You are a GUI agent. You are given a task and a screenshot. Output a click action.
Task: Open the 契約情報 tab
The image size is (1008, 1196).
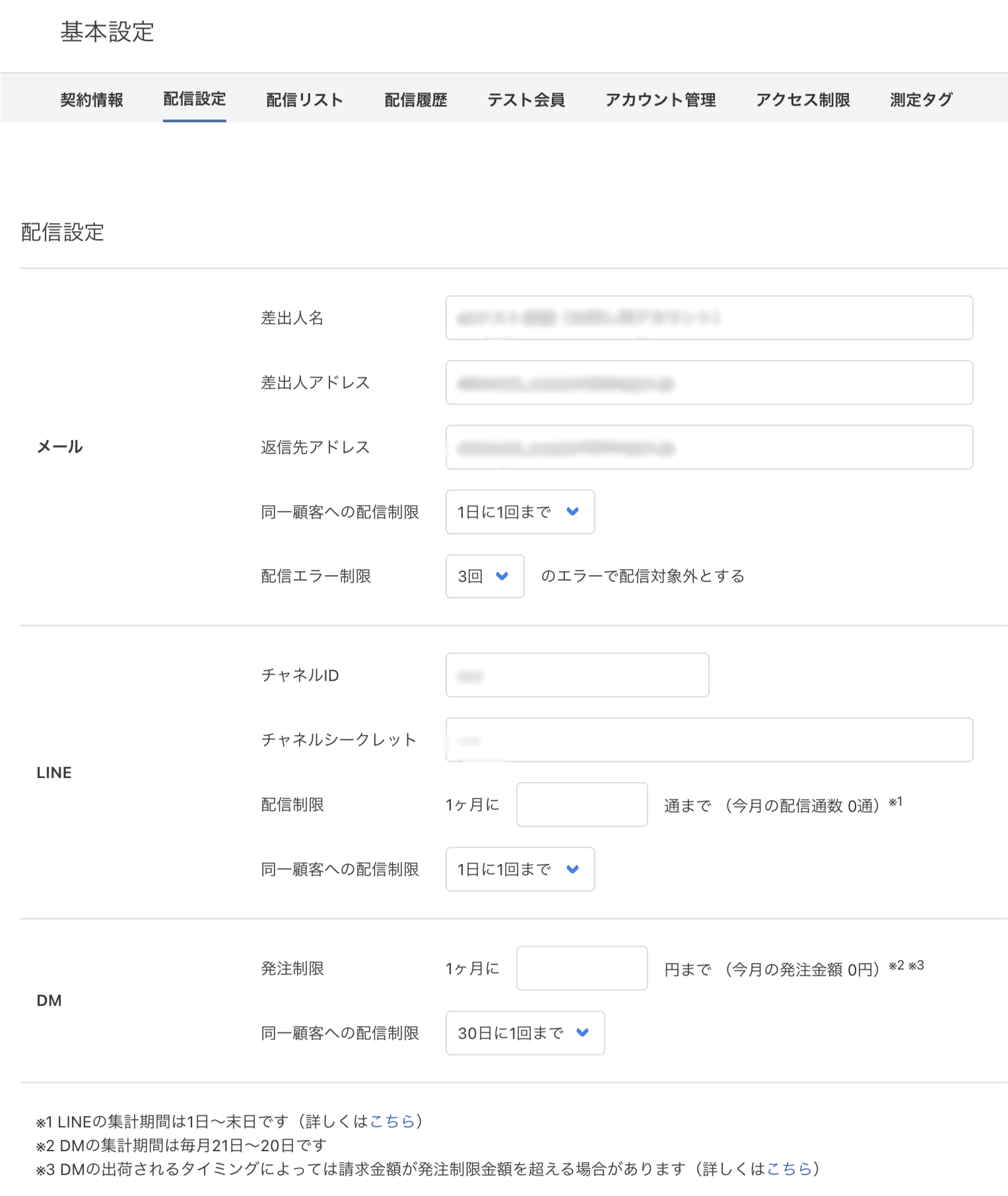coord(92,100)
